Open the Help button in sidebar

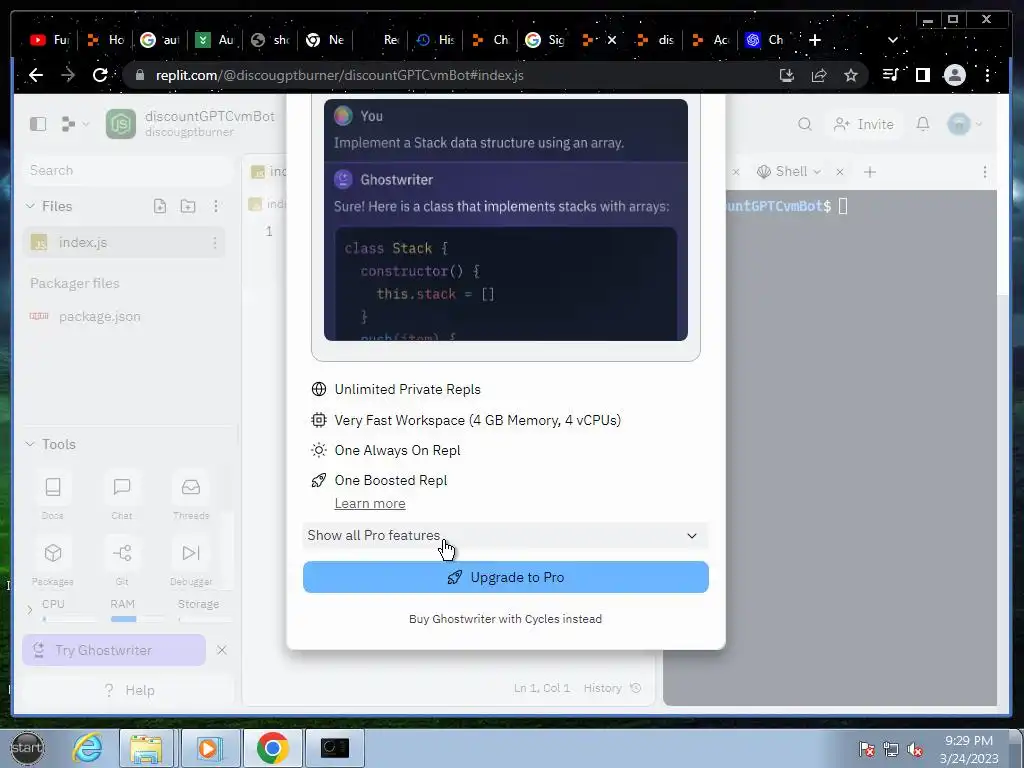(x=129, y=690)
